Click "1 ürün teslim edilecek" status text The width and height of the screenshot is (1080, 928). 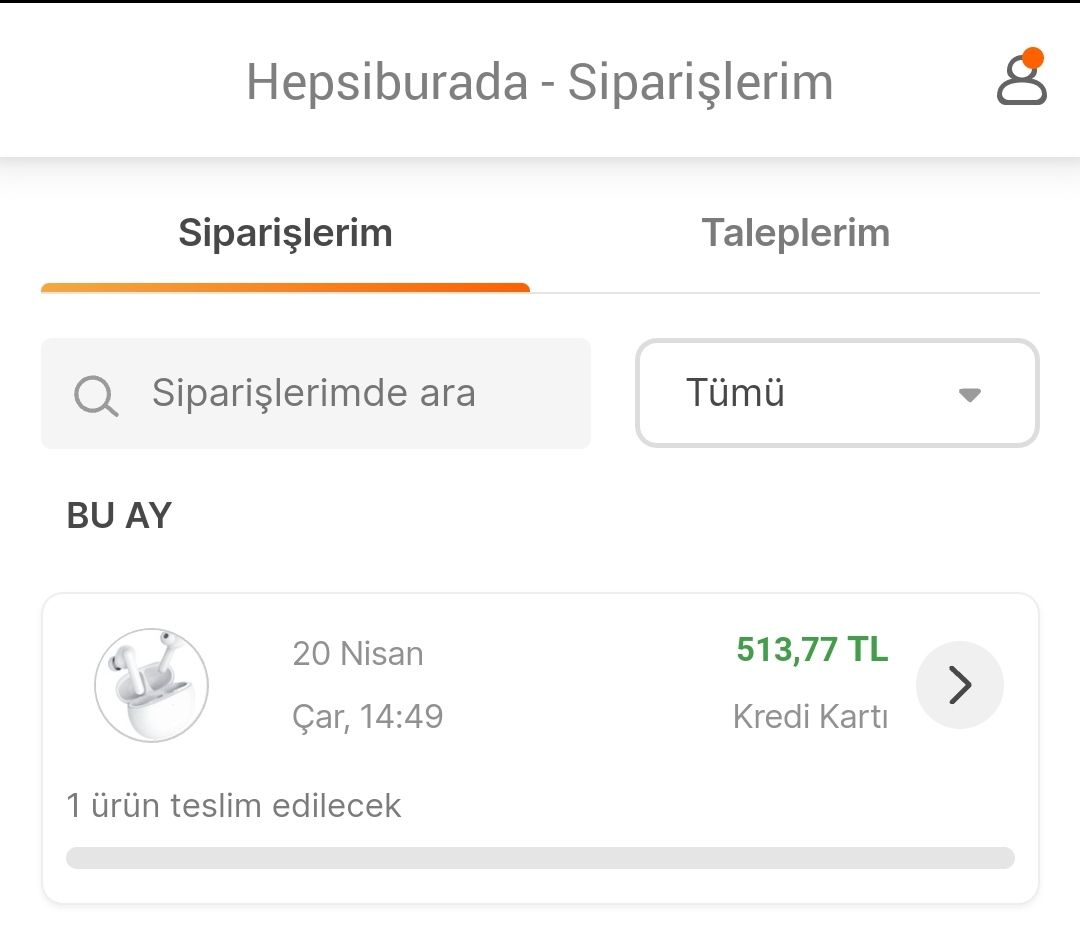tap(234, 805)
